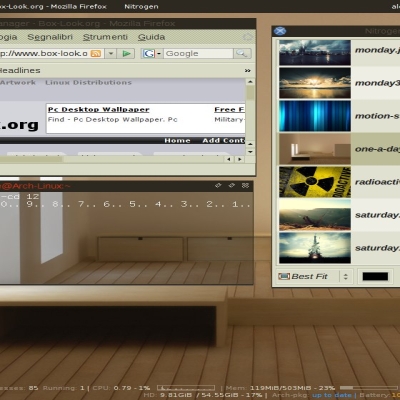Screen dimensions: 400x400
Task: Select the one-a-day room wallpaper thumbnail
Action: pos(315,149)
